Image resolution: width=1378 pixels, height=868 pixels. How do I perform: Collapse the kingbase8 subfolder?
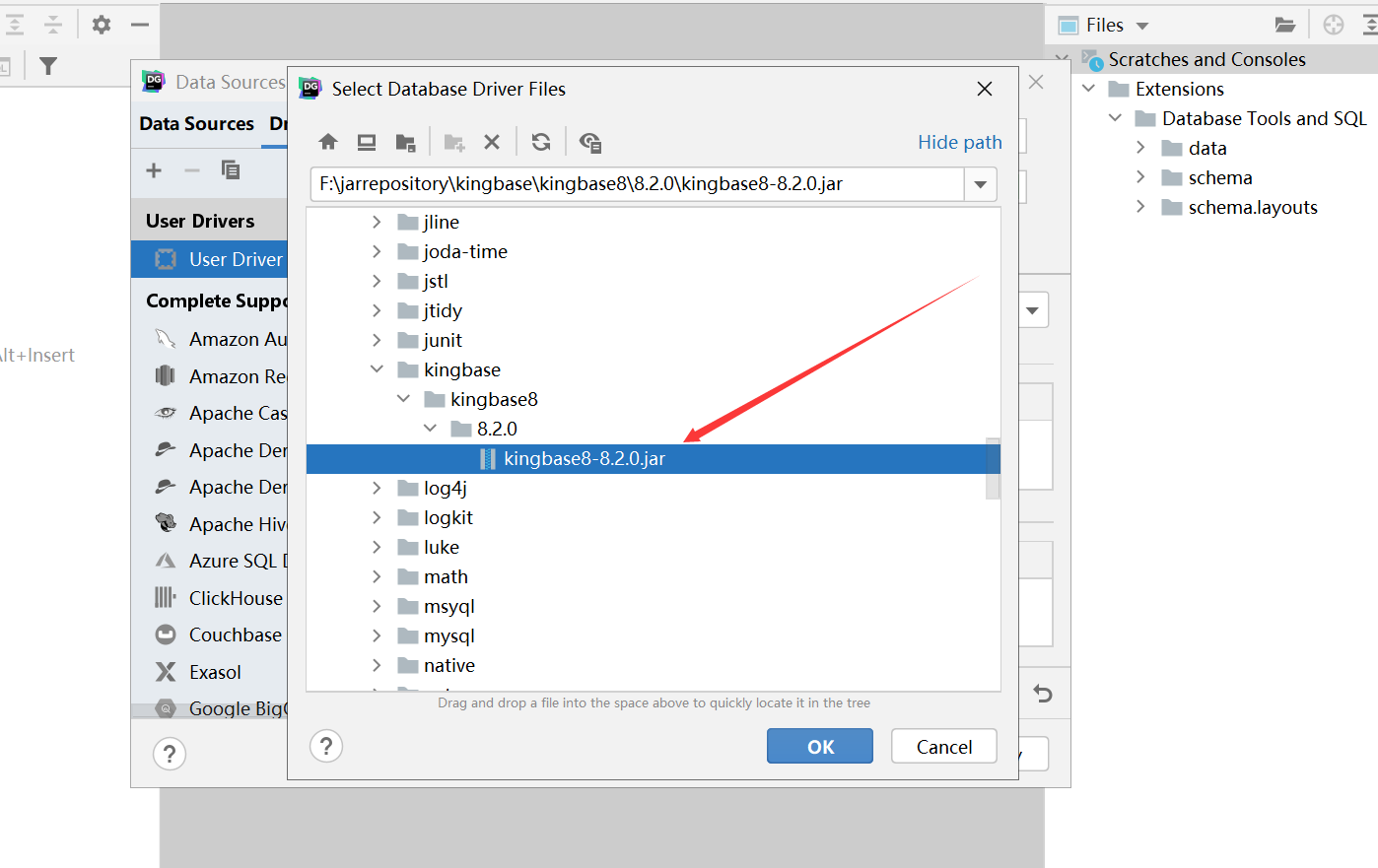tap(403, 399)
